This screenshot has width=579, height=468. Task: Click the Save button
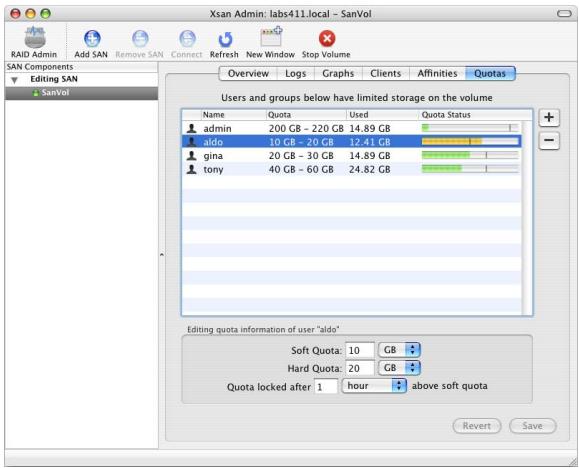point(532,426)
